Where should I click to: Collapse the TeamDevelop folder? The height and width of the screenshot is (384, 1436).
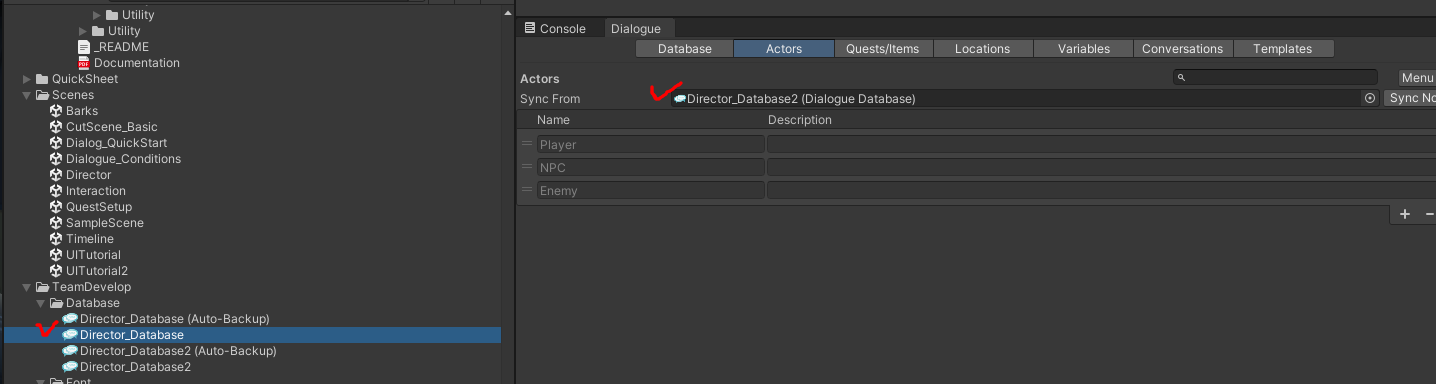[x=27, y=287]
